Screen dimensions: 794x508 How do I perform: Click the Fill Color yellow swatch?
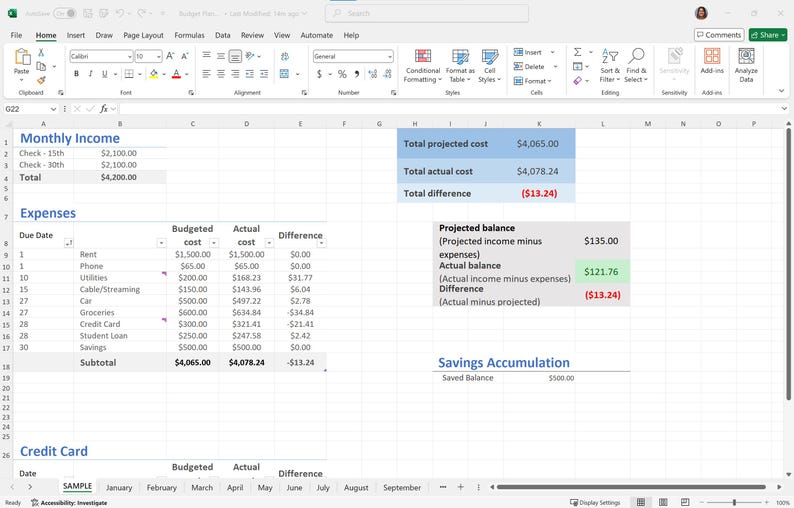click(153, 74)
